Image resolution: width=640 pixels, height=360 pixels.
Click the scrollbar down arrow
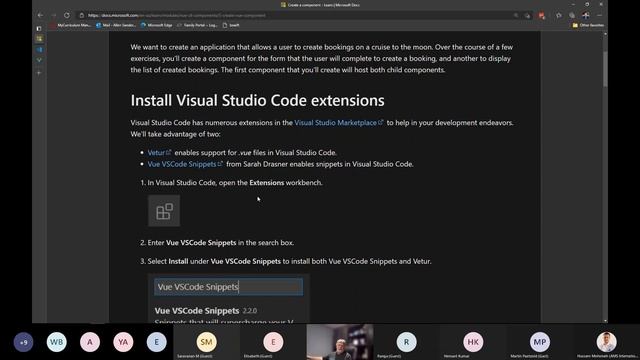(605, 321)
